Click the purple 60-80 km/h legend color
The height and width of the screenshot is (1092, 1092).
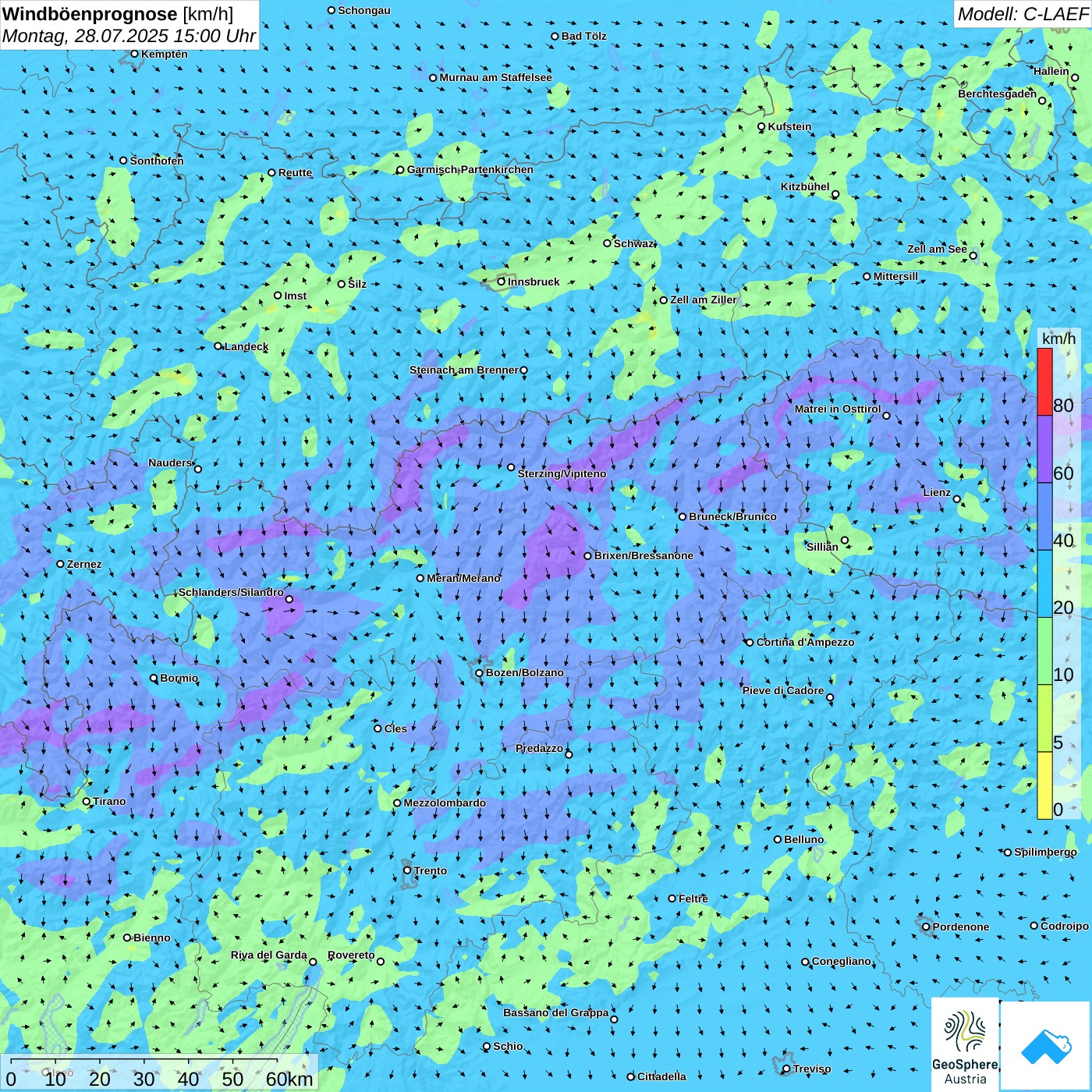click(x=1044, y=449)
